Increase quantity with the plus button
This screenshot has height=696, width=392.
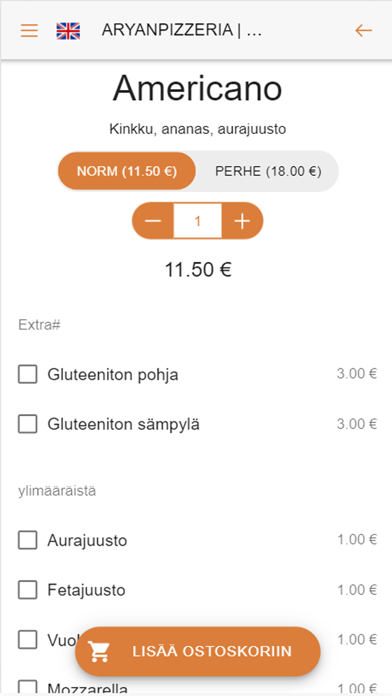pos(242,221)
